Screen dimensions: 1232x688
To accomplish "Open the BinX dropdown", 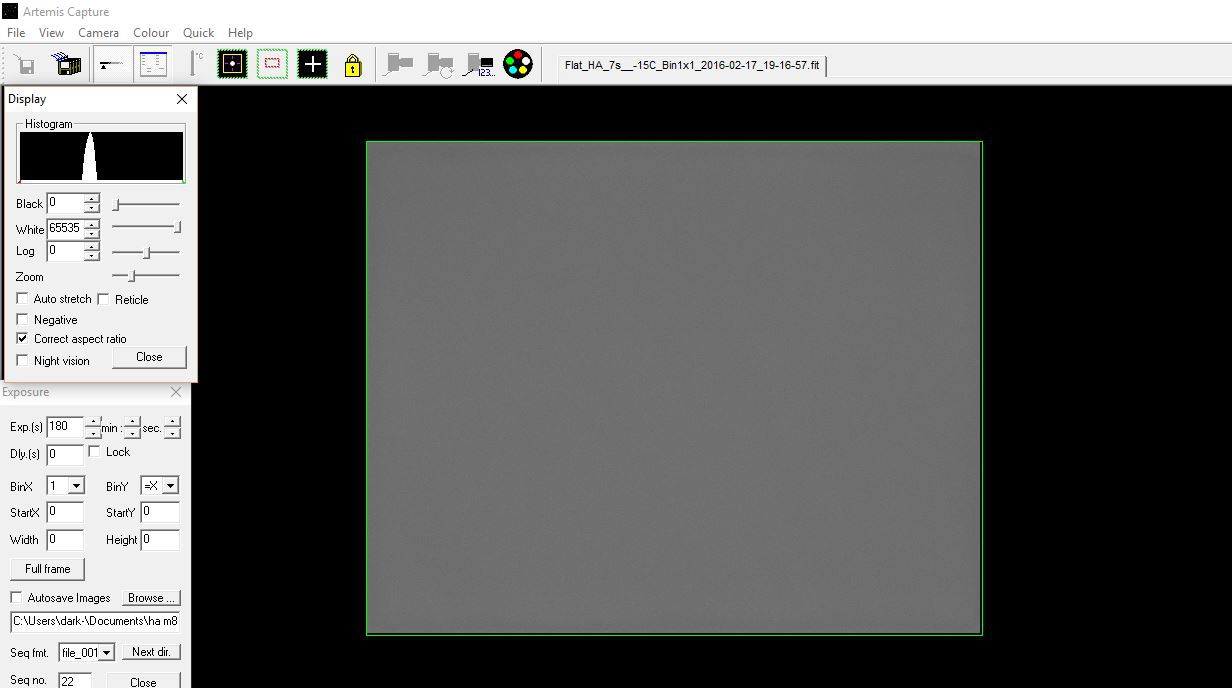I will [76, 486].
